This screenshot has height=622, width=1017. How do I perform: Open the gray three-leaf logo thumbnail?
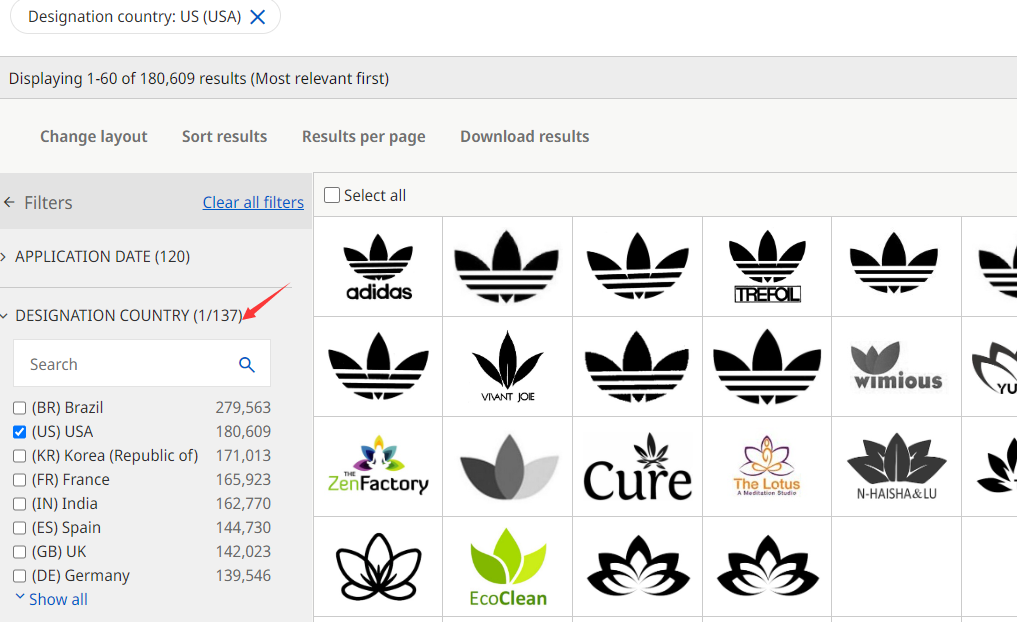click(508, 467)
